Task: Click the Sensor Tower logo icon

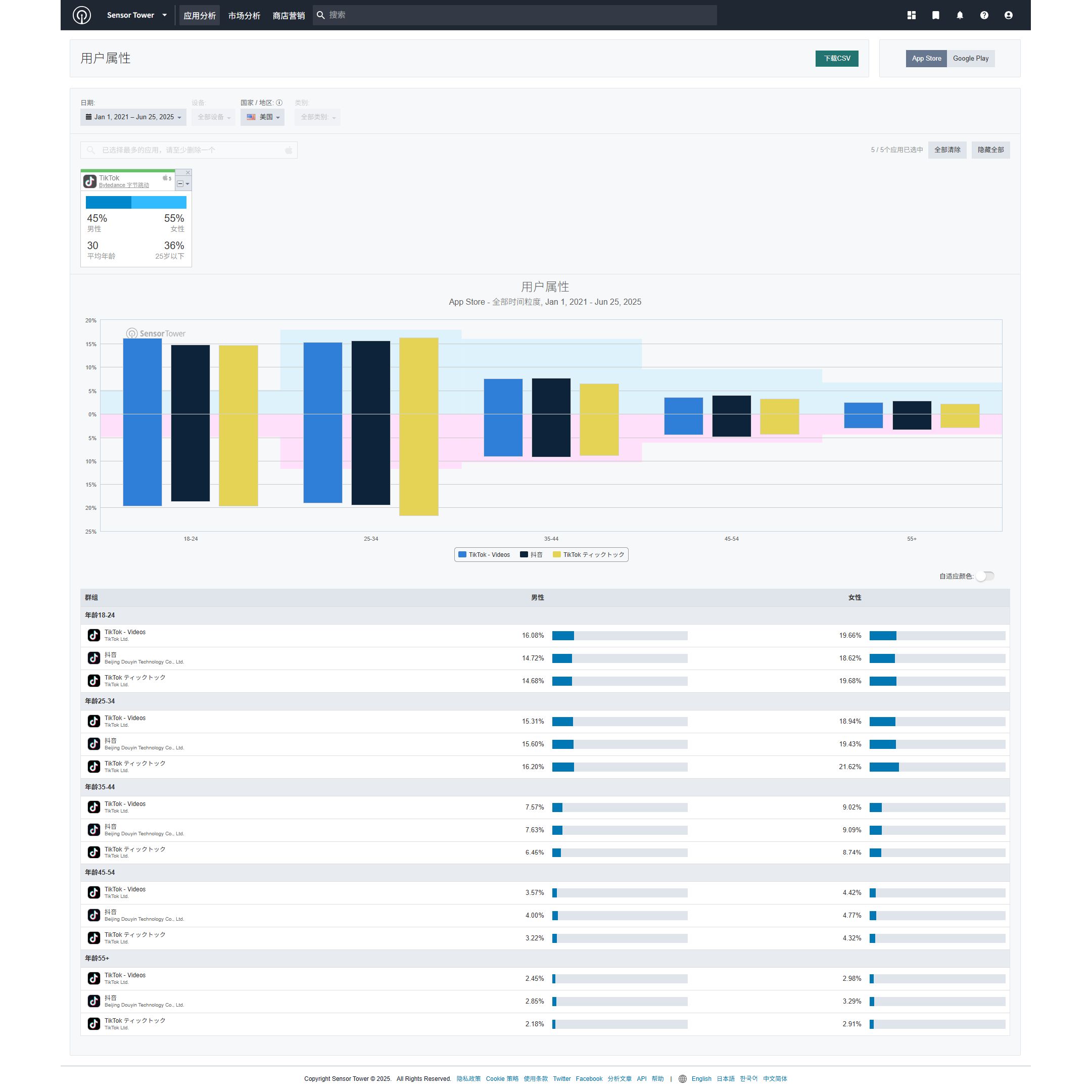Action: coord(81,15)
